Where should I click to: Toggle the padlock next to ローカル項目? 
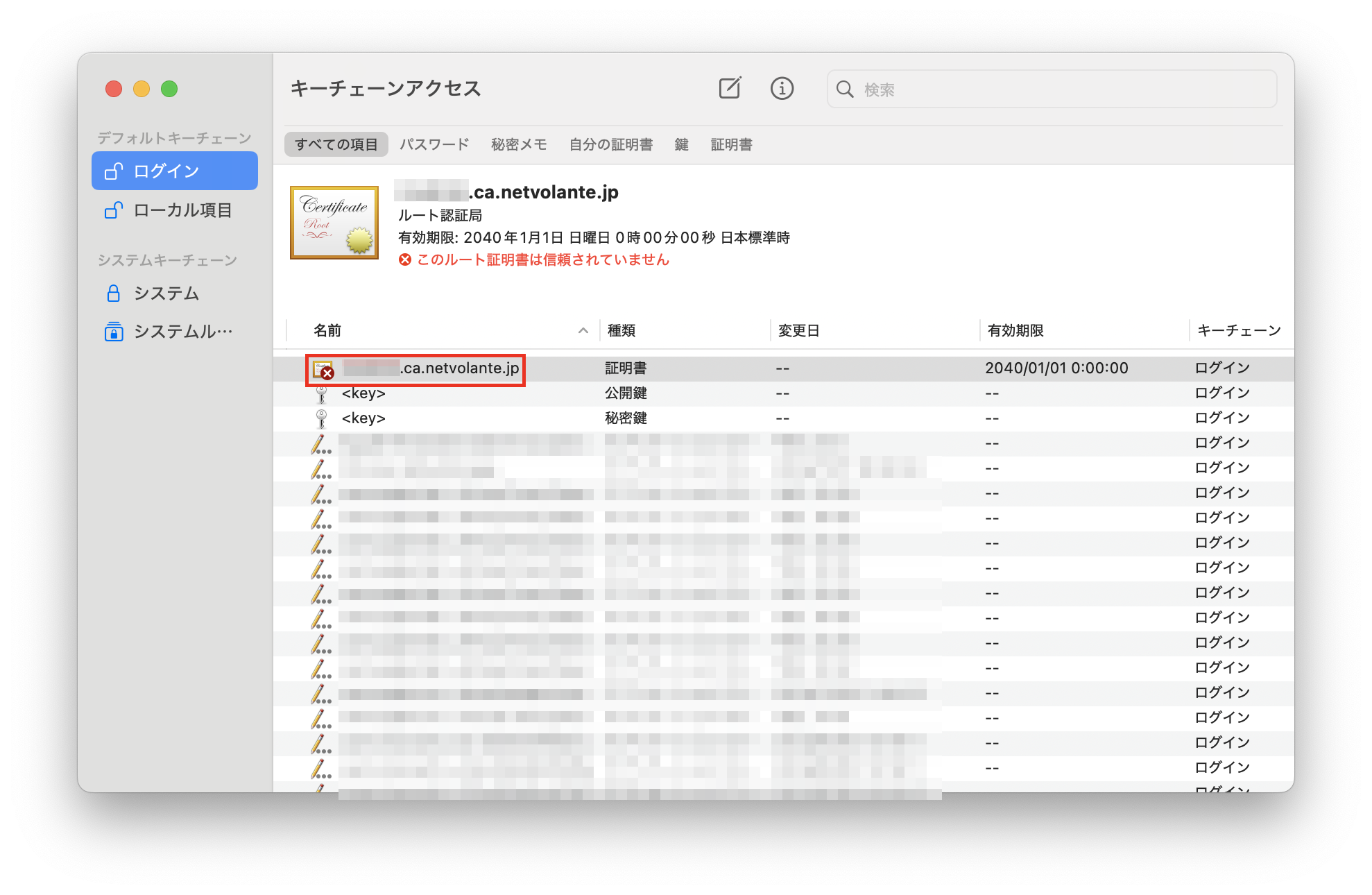(113, 210)
